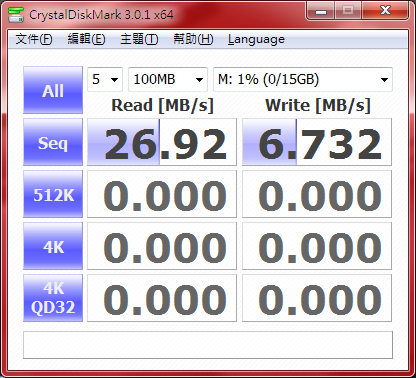Screen dimensions: 416x378
Task: Start the Seq sequential test
Action: 53,142
